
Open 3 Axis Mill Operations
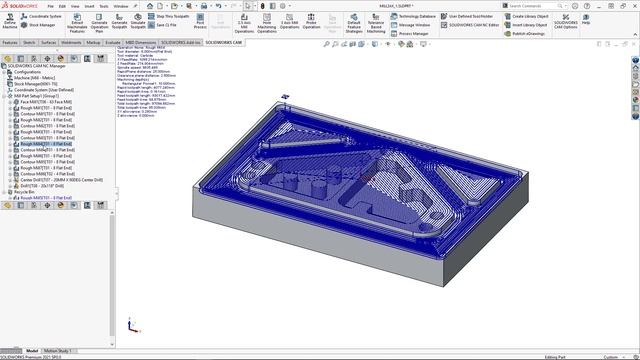tap(289, 21)
